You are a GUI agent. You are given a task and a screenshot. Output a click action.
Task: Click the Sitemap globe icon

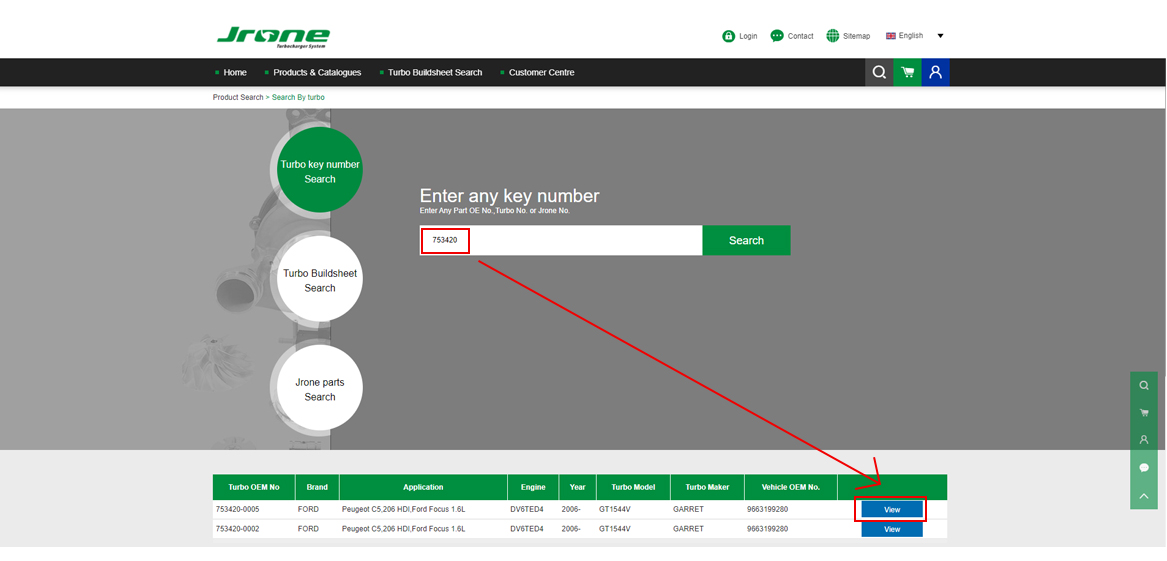[x=833, y=36]
